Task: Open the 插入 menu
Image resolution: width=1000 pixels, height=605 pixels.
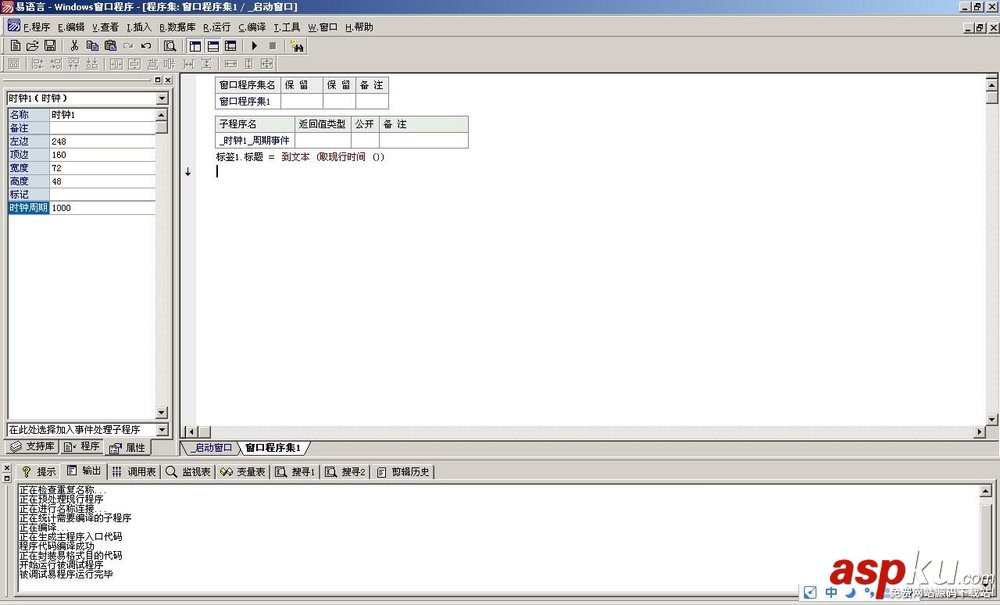Action: [139, 27]
